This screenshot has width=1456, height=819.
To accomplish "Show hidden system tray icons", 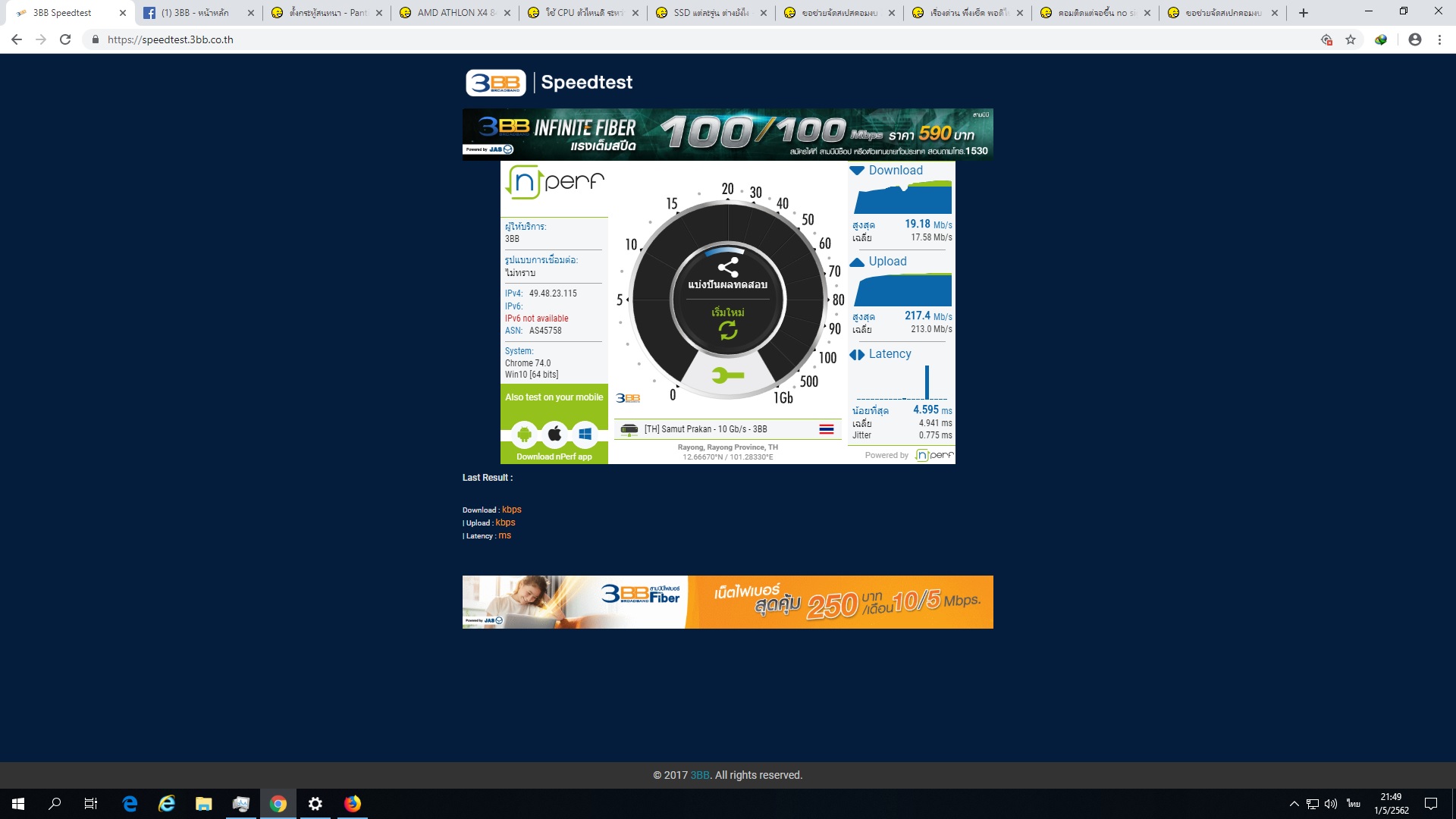I will click(1294, 804).
